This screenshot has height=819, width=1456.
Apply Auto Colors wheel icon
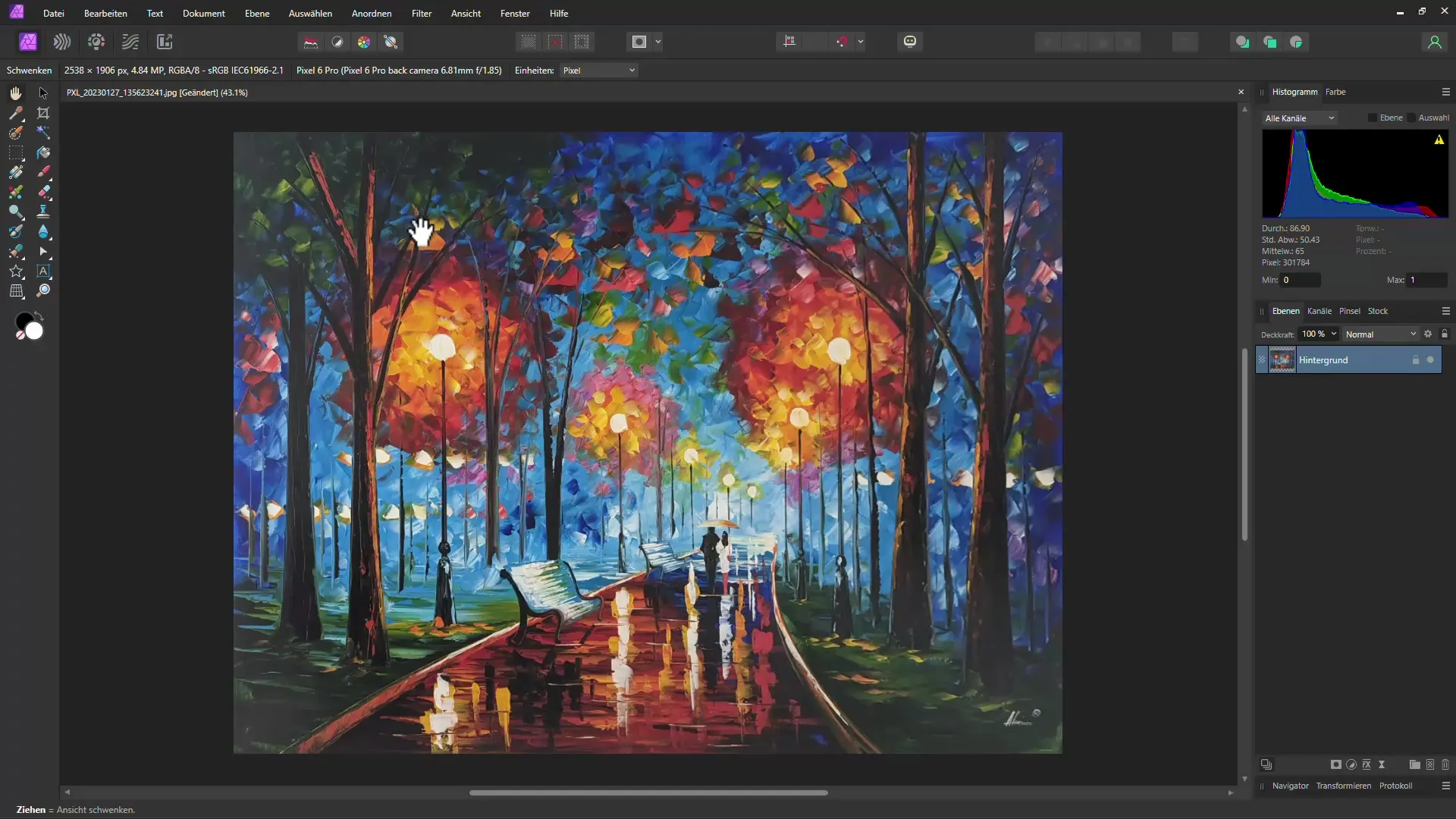click(364, 42)
